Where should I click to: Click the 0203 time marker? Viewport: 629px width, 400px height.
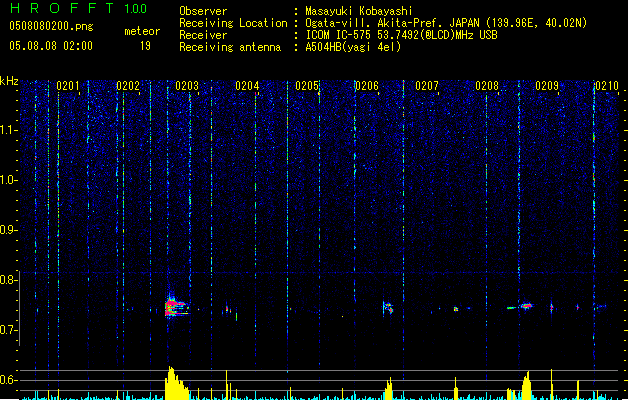click(187, 86)
